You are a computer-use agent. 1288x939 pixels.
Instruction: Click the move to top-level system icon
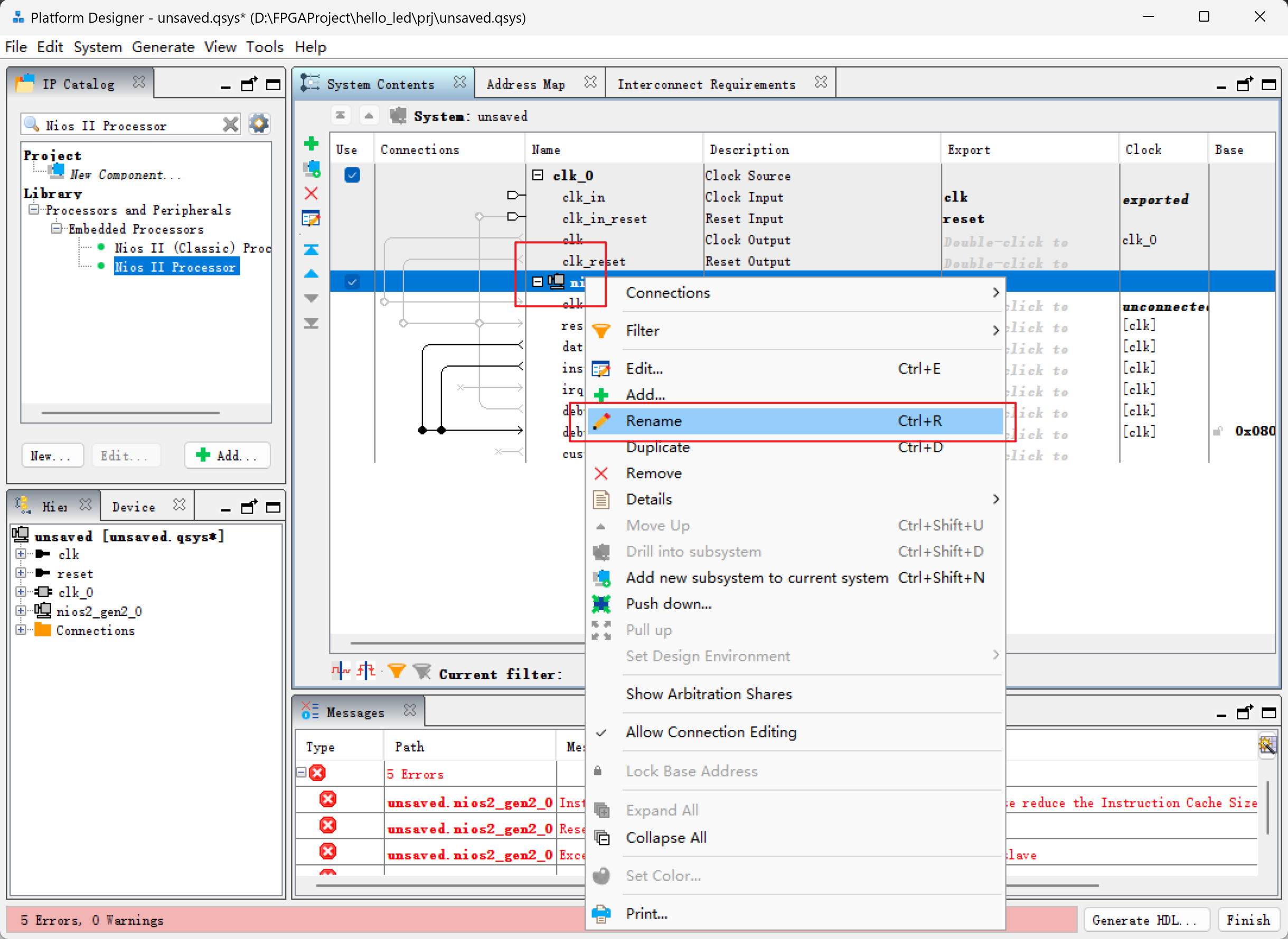coord(341,116)
